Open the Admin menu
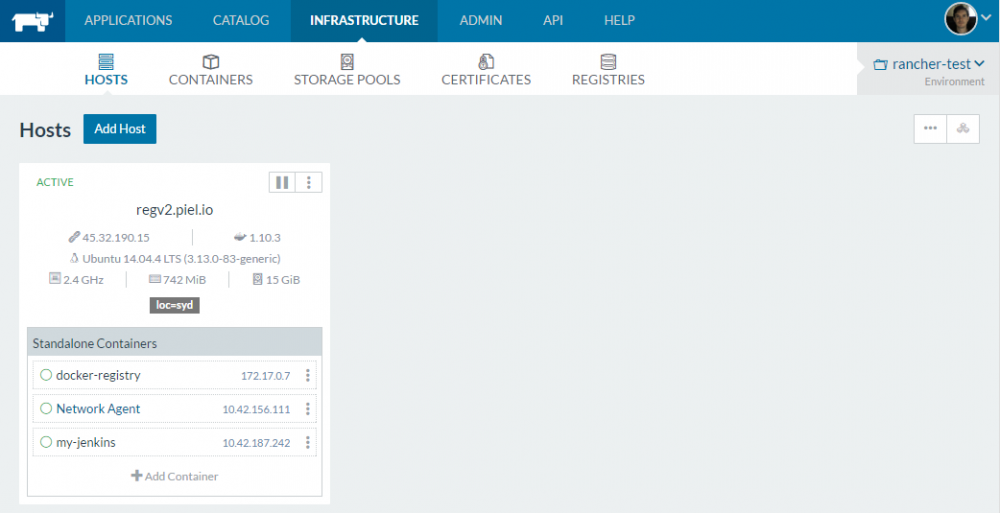The image size is (1000, 513). [481, 20]
